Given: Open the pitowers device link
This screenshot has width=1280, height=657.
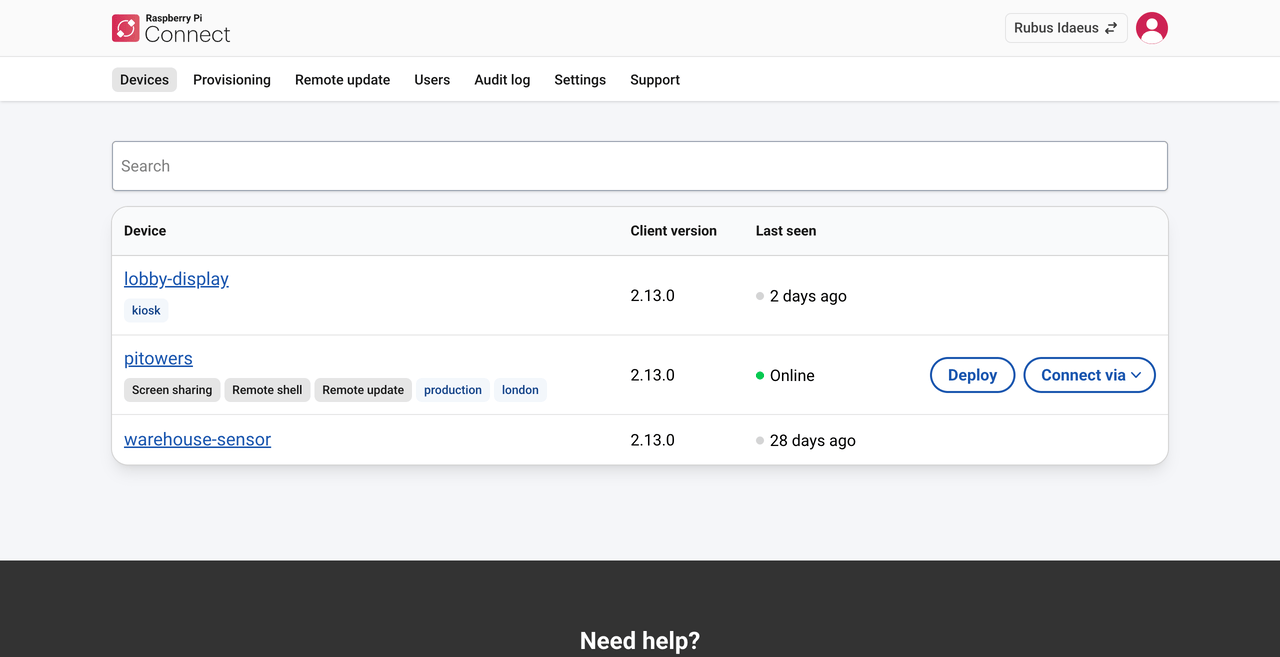Looking at the screenshot, I should pyautogui.click(x=158, y=358).
